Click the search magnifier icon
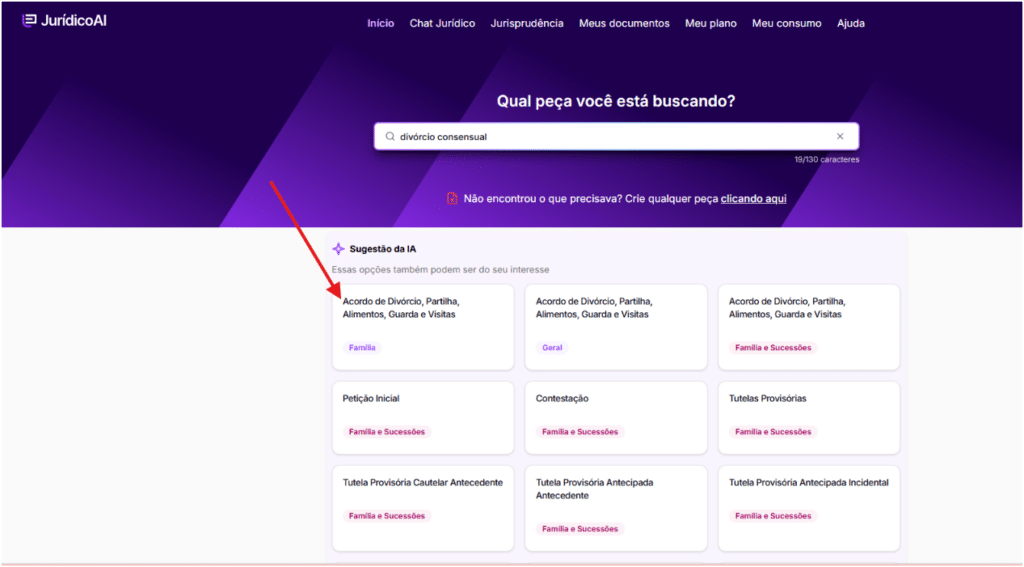The height and width of the screenshot is (567, 1024). click(390, 137)
